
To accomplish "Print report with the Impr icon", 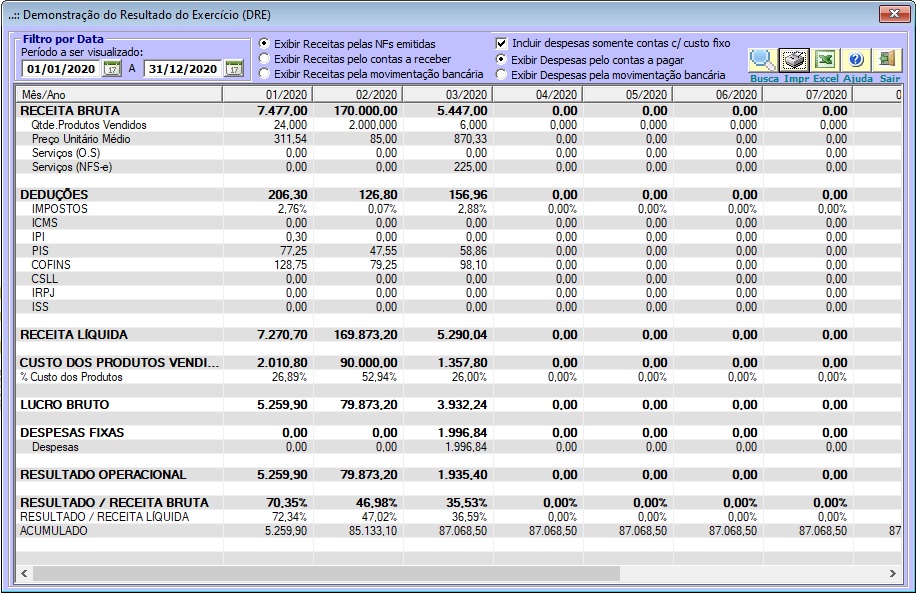I will 794,60.
